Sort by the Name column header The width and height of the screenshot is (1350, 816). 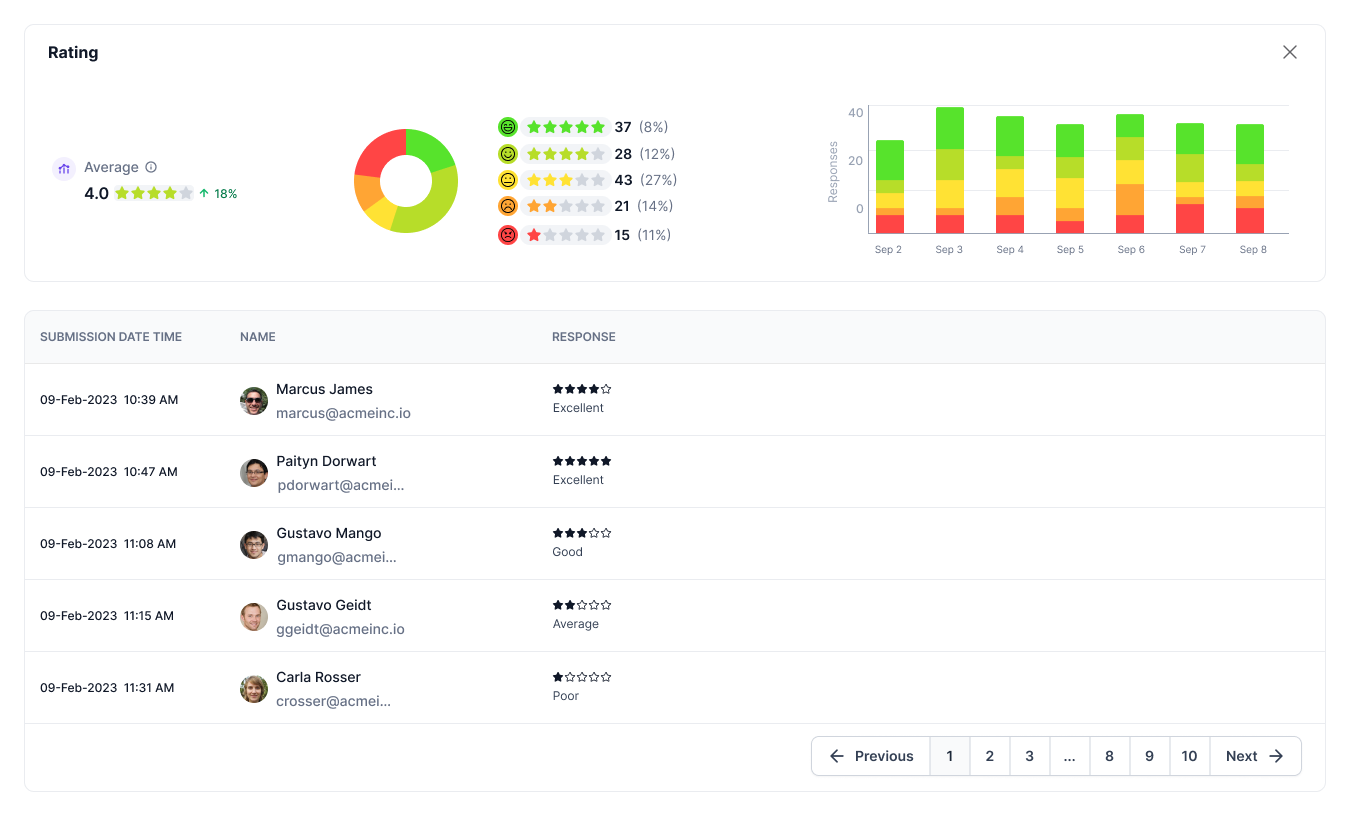258,337
